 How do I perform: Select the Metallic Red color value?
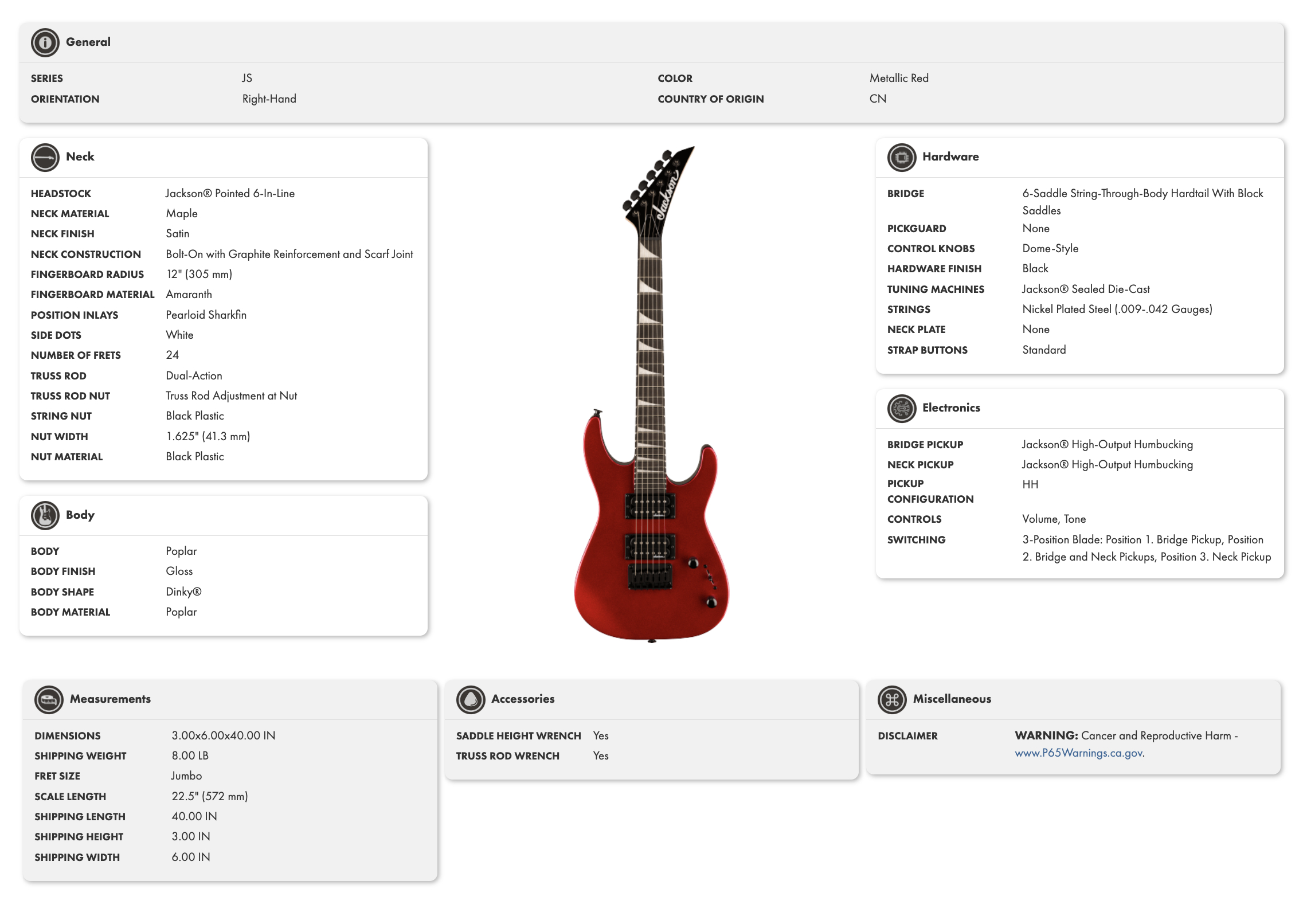[x=899, y=78]
